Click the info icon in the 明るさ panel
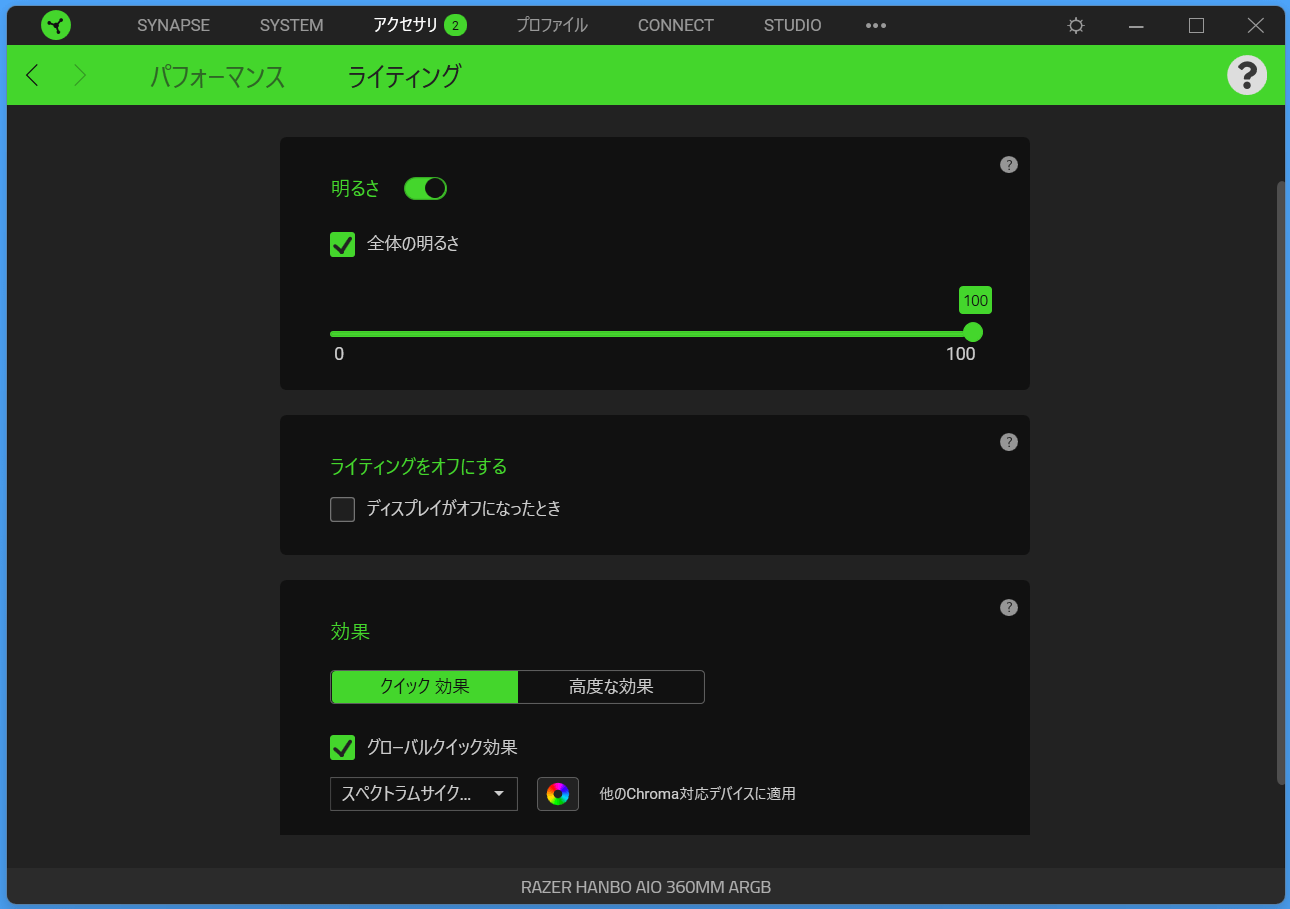Viewport: 1290px width, 909px height. [x=1009, y=165]
